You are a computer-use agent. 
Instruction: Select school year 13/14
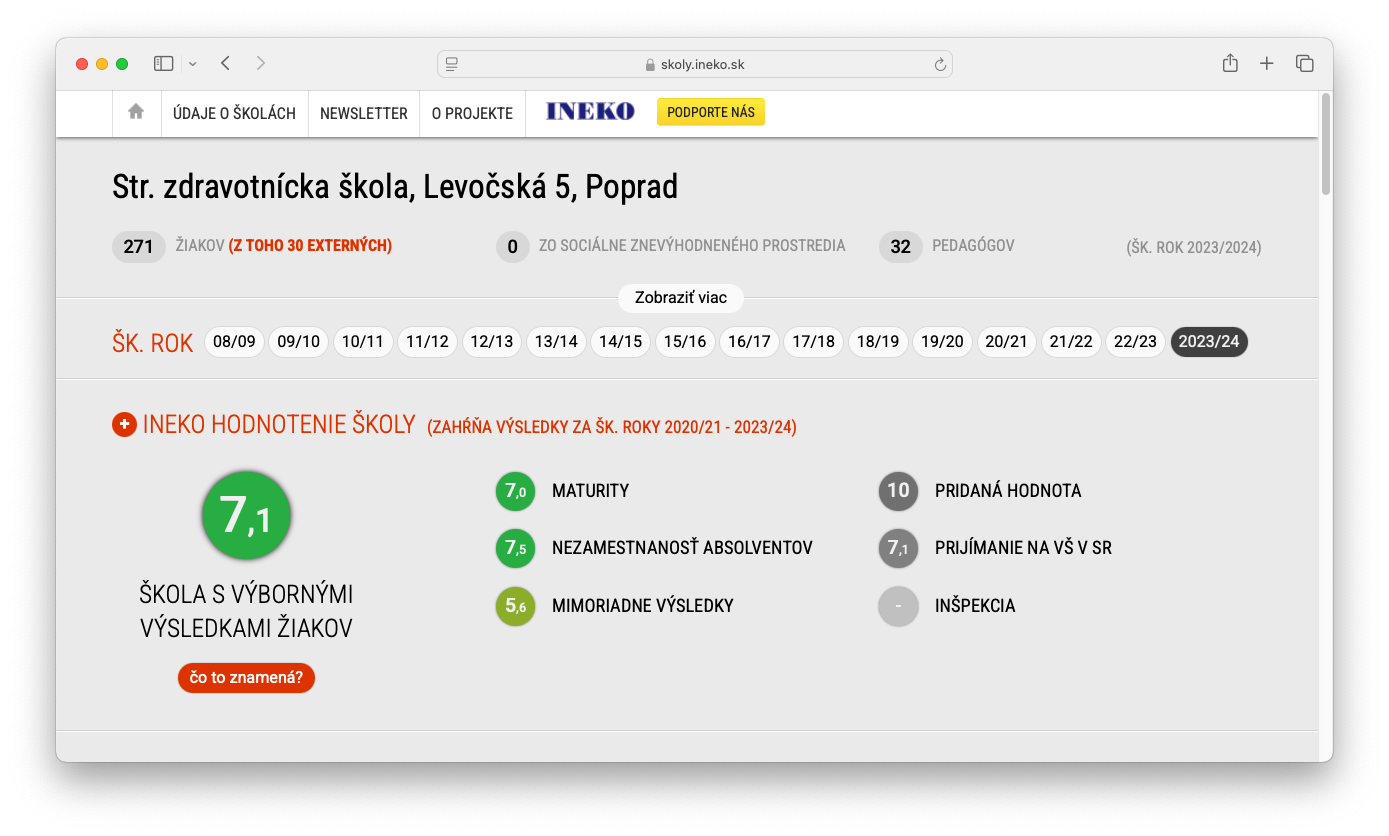(x=556, y=342)
